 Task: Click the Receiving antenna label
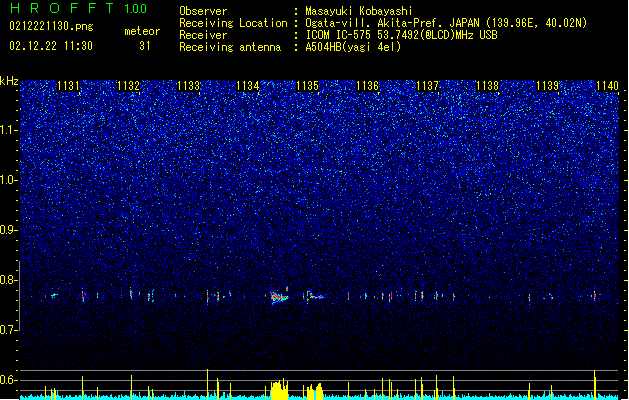click(230, 47)
